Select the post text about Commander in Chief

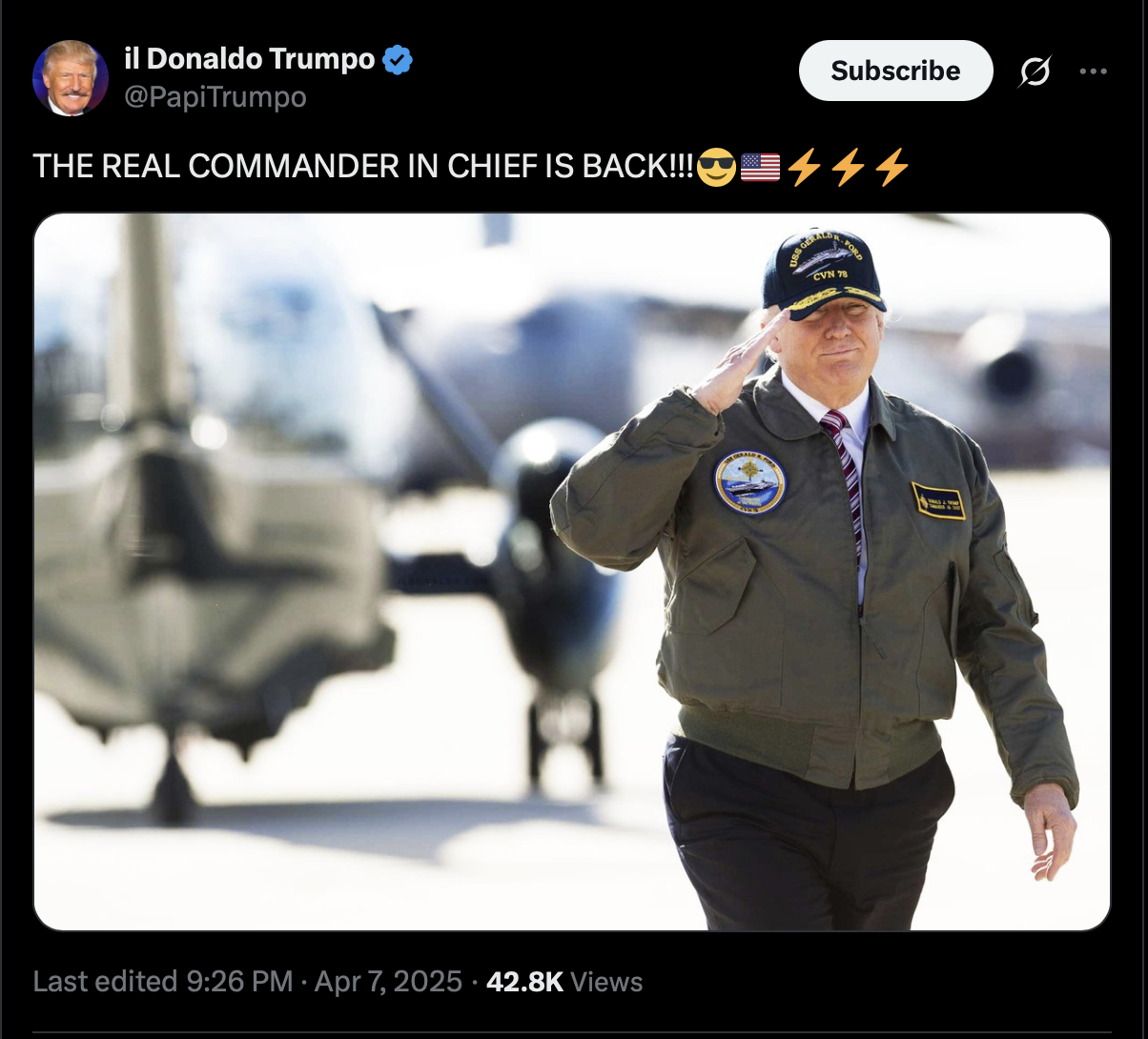point(363,167)
